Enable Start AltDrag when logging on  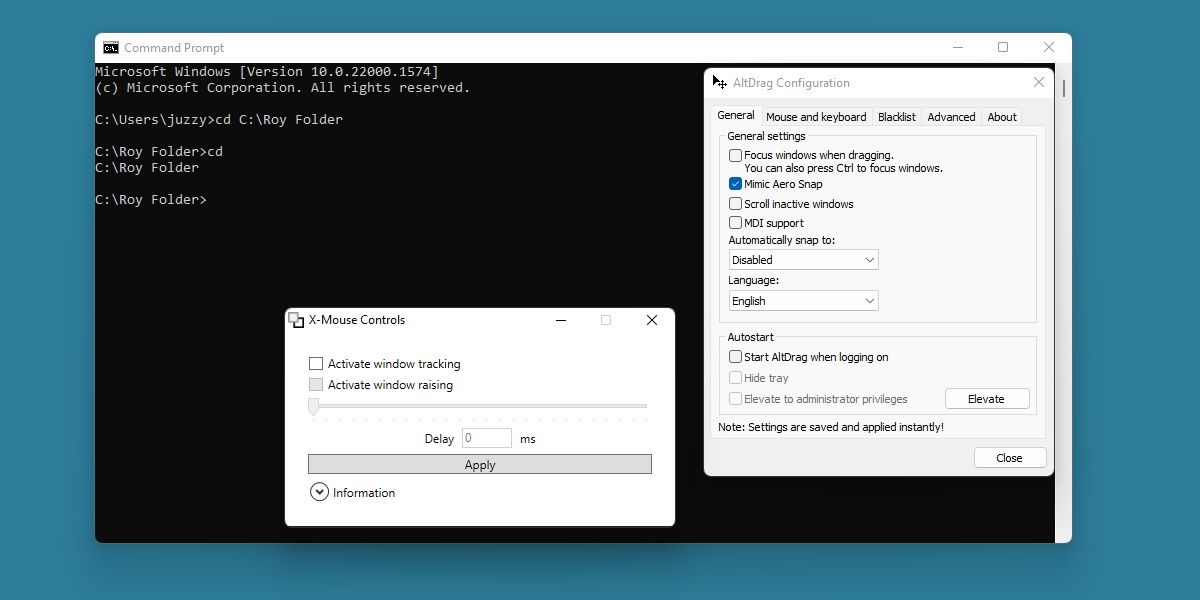736,357
